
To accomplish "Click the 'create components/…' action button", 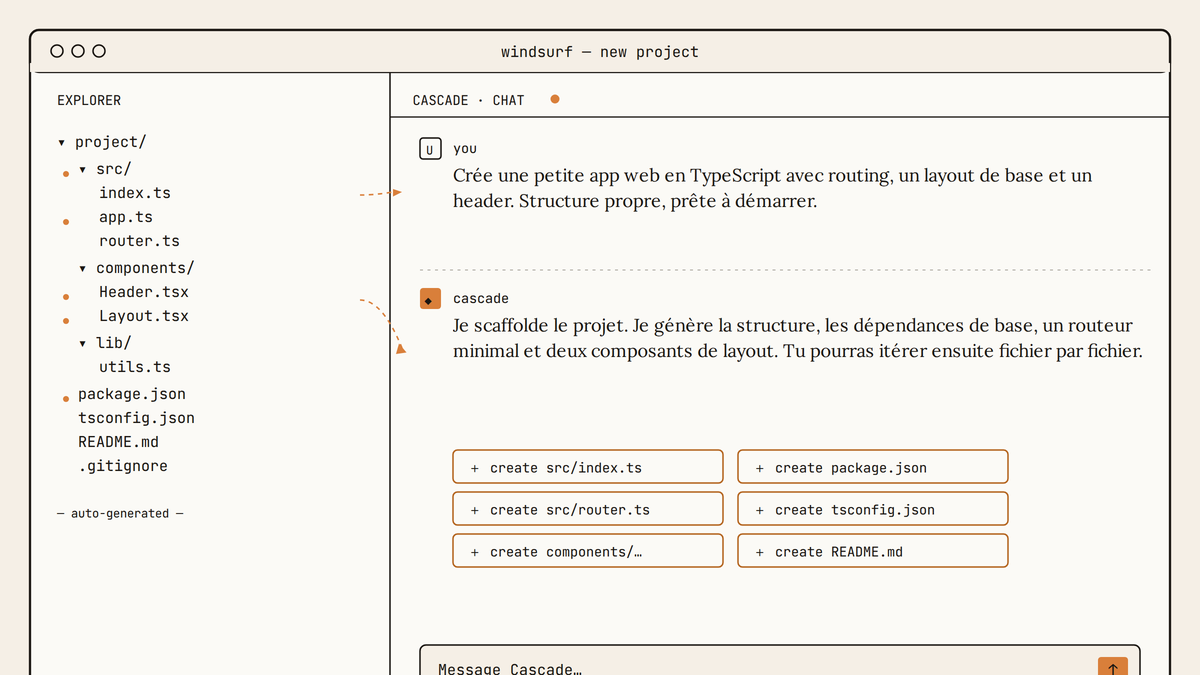I will [588, 551].
